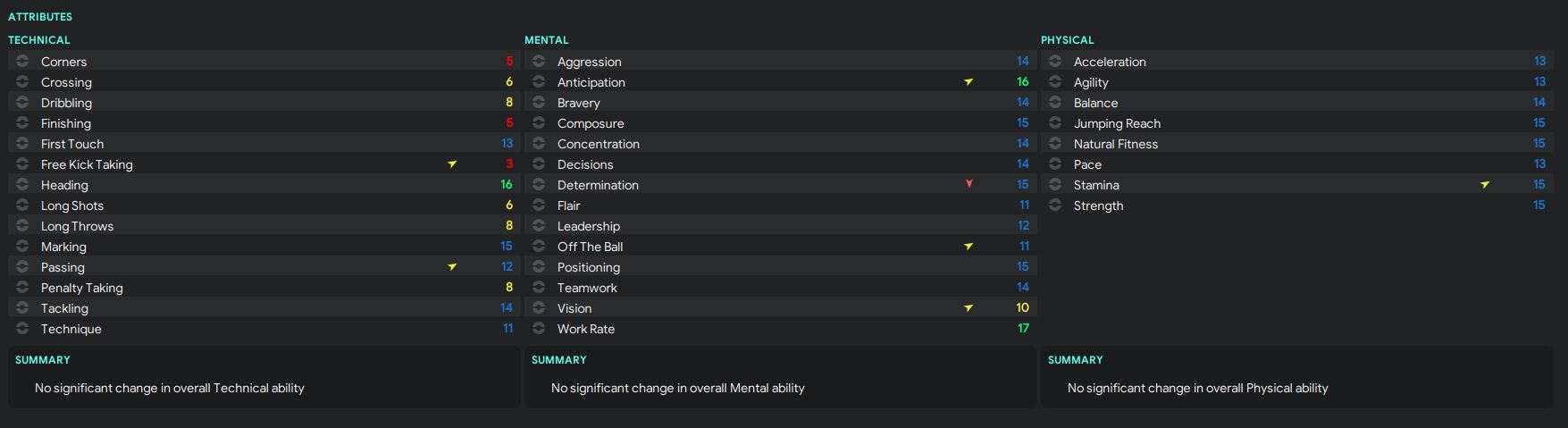Click the yellow arrow indicator on Free Kick Taking
This screenshot has height=428, width=1568.
click(452, 164)
